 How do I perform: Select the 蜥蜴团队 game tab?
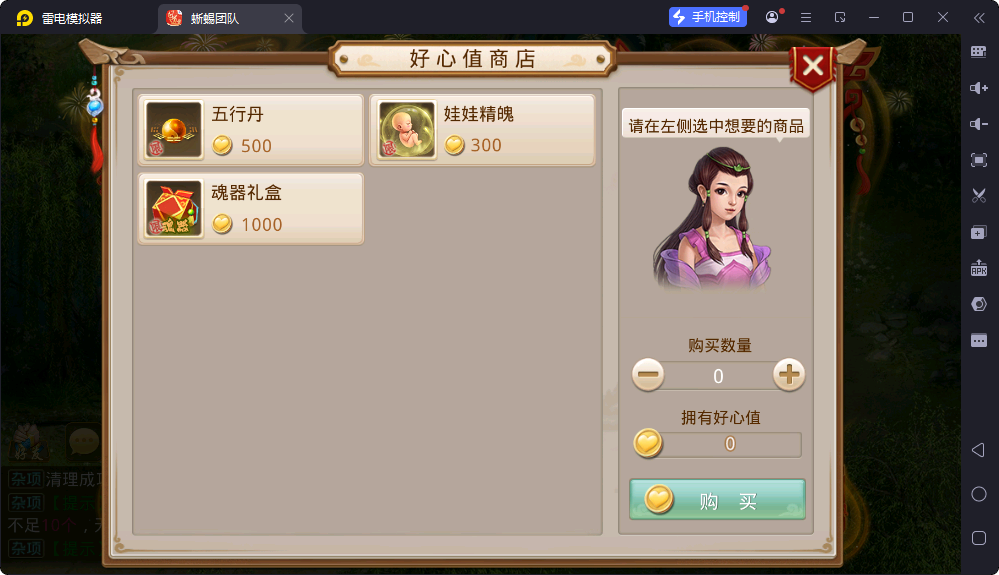[x=230, y=18]
